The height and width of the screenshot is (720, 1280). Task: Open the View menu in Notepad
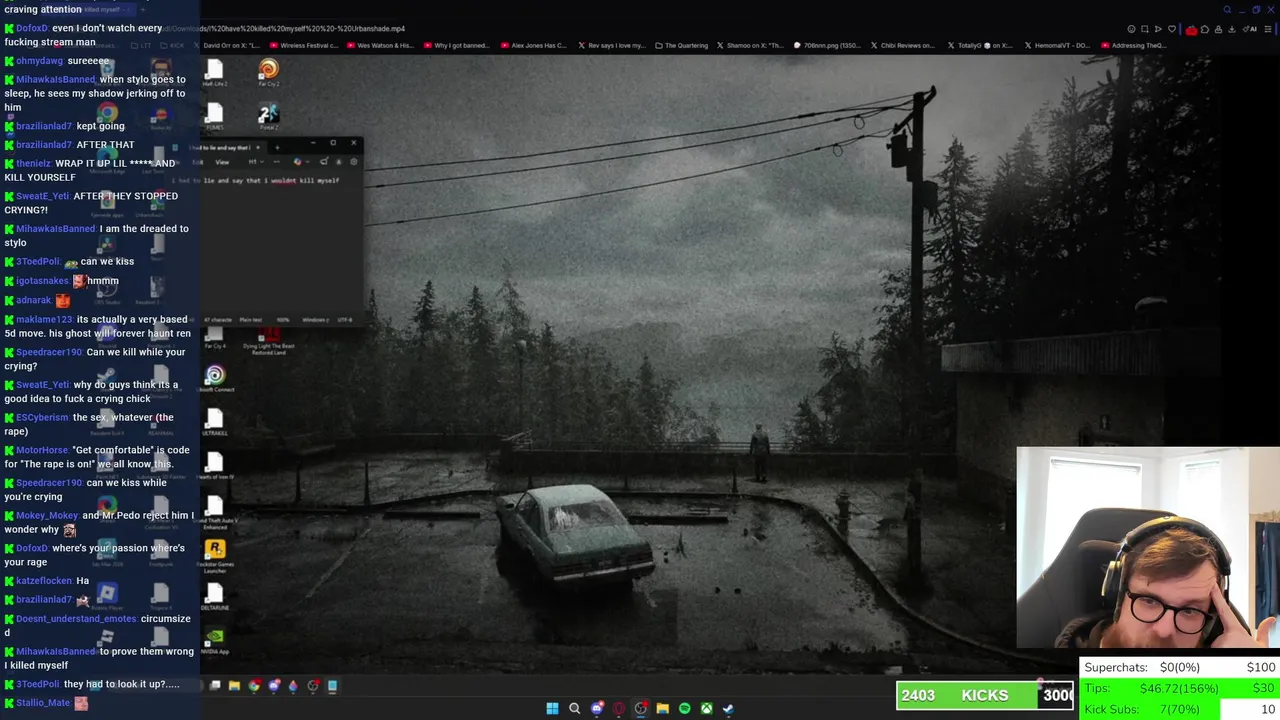pos(222,162)
